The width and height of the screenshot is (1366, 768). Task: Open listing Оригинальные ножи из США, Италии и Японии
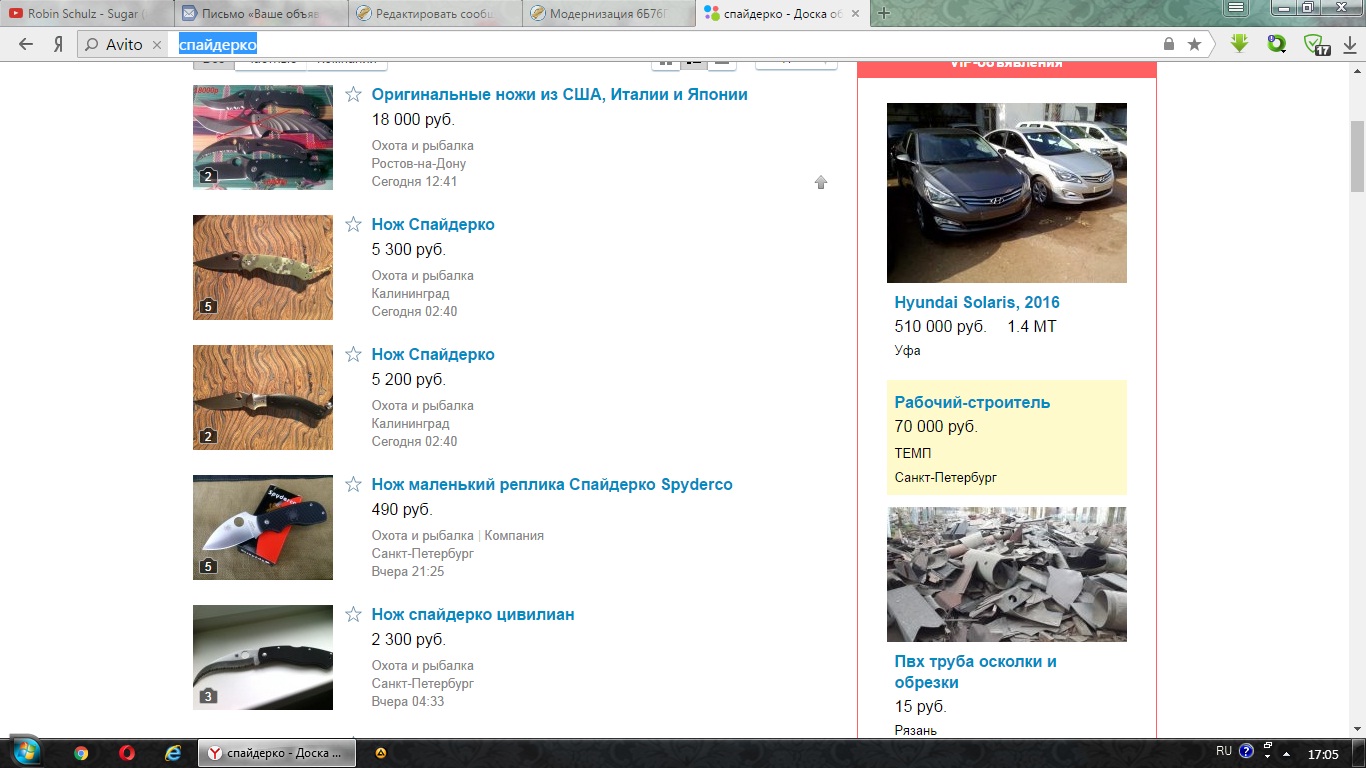point(560,94)
